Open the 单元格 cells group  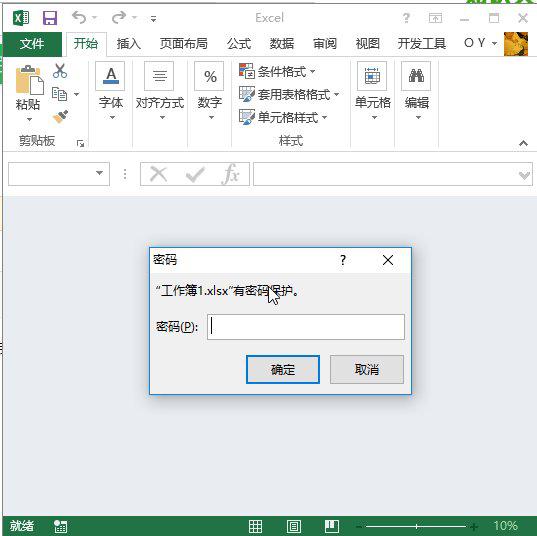point(373,91)
